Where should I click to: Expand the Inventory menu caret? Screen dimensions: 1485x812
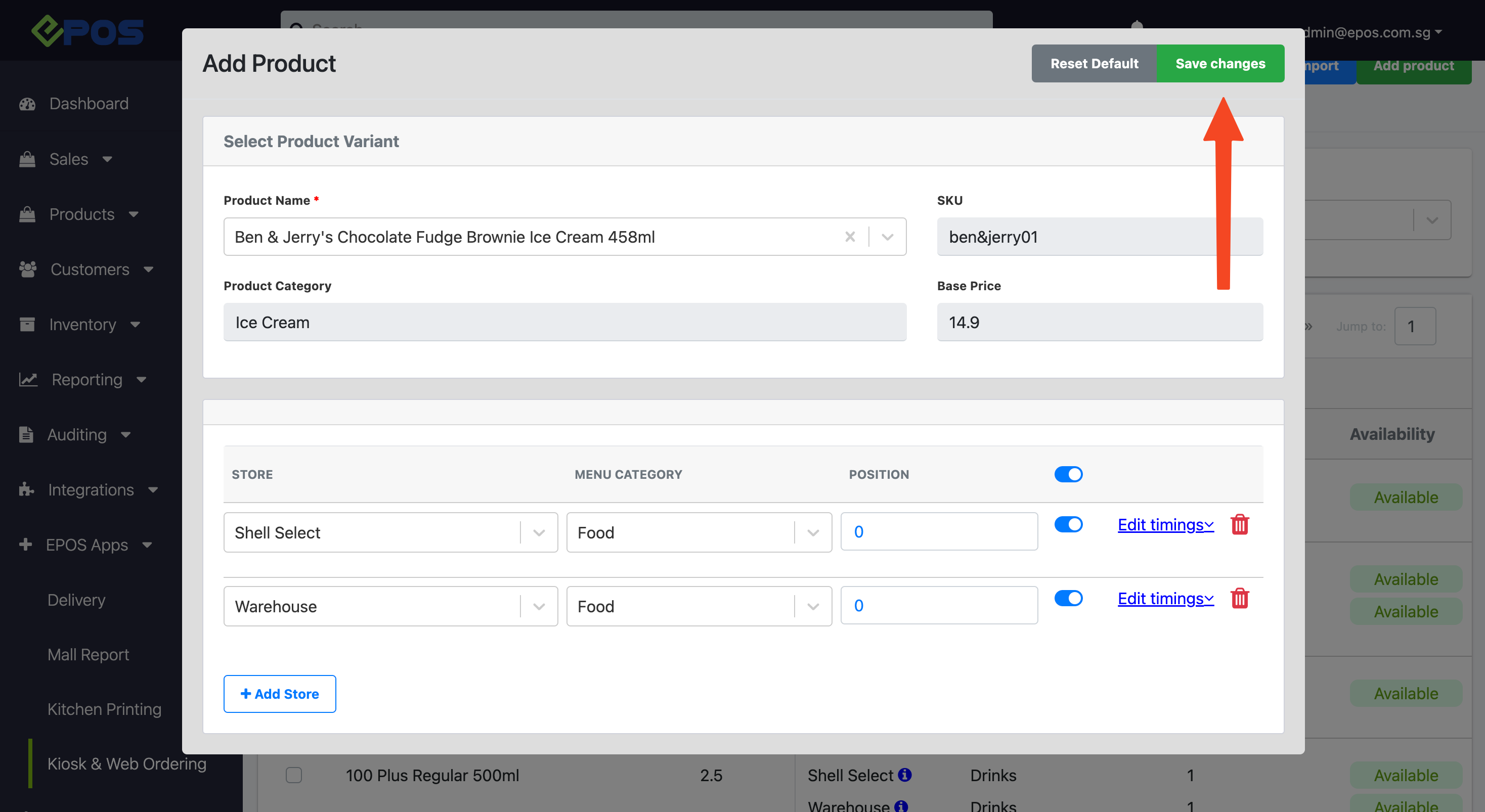[x=136, y=325]
